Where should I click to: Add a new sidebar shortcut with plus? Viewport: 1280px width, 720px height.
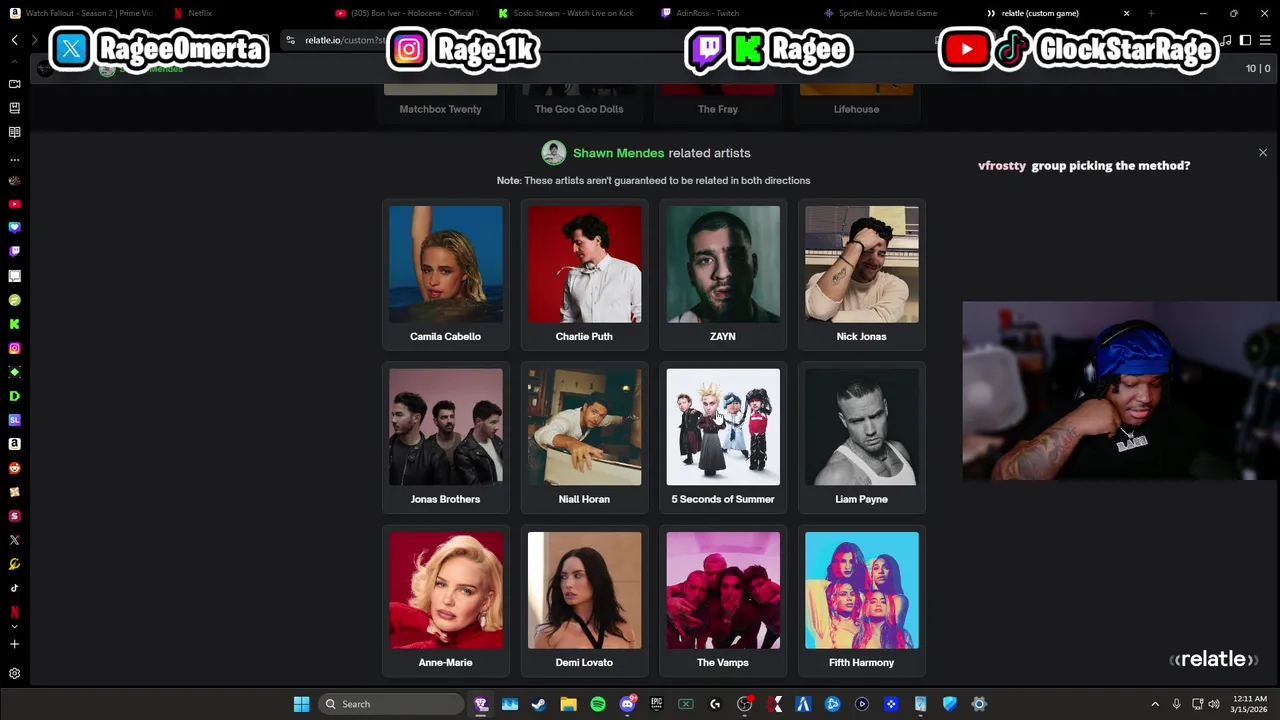14,644
